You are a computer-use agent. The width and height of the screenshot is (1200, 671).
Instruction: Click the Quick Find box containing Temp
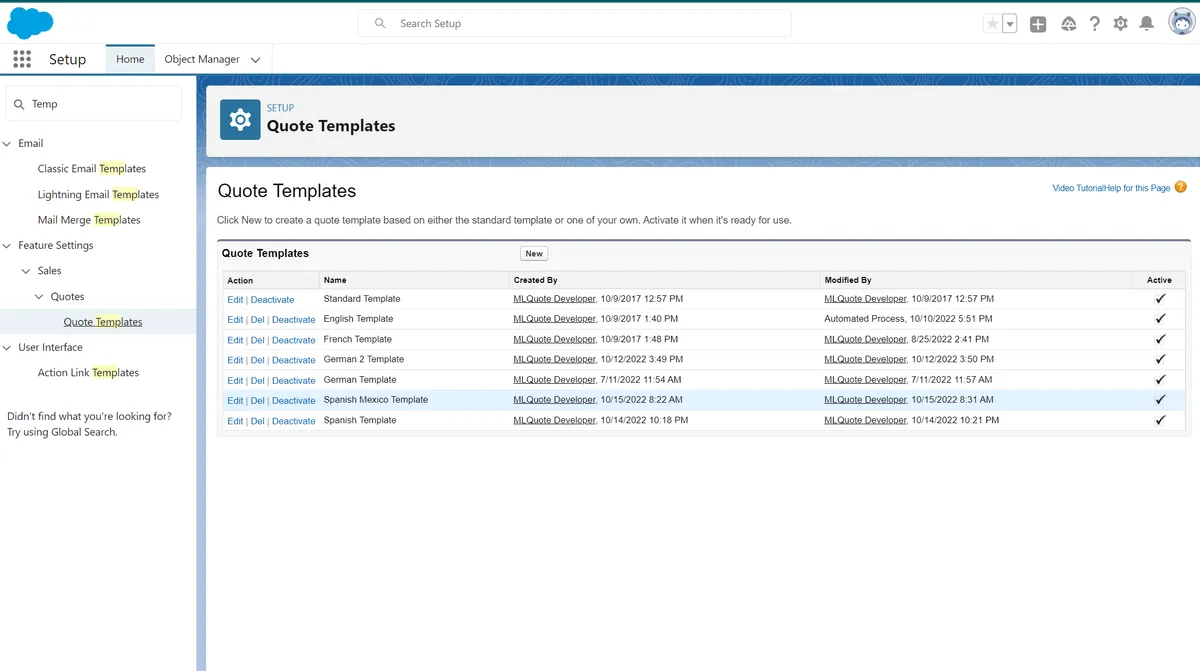(94, 104)
